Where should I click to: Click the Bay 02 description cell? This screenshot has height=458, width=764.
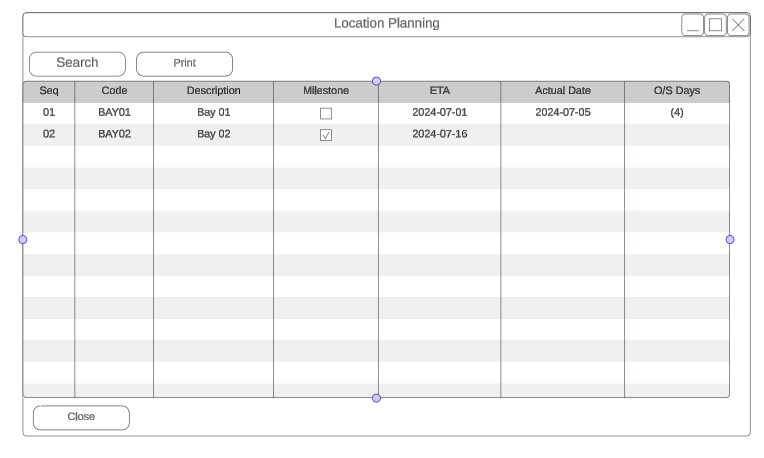213,134
